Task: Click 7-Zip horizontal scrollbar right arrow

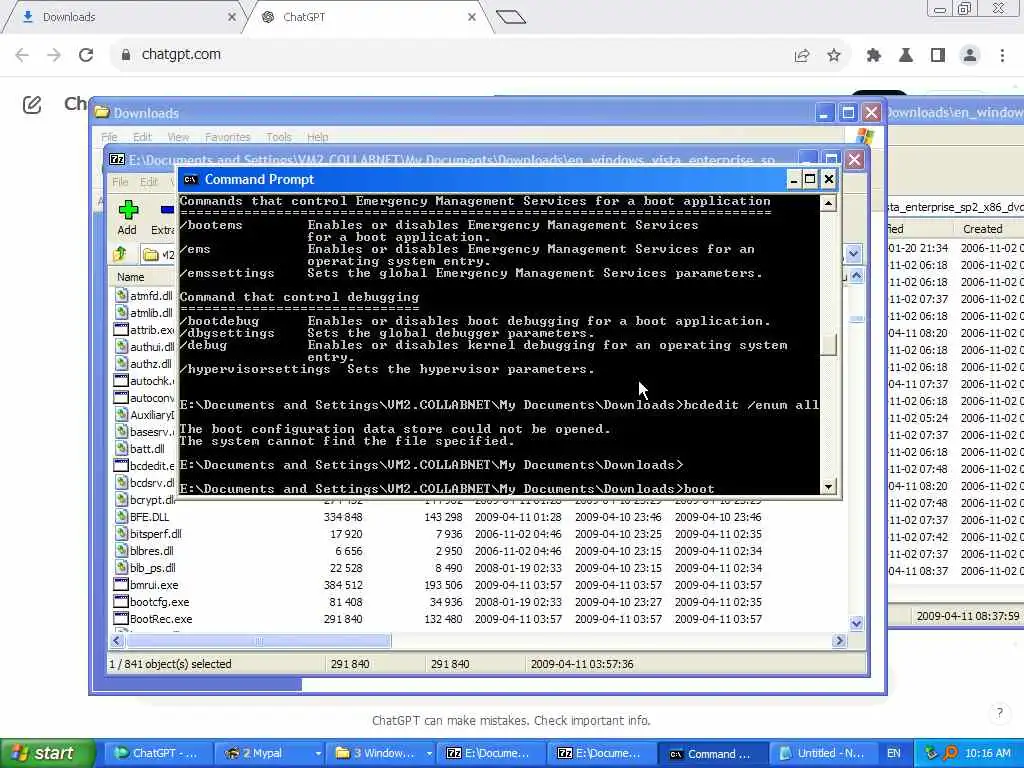Action: click(x=840, y=641)
